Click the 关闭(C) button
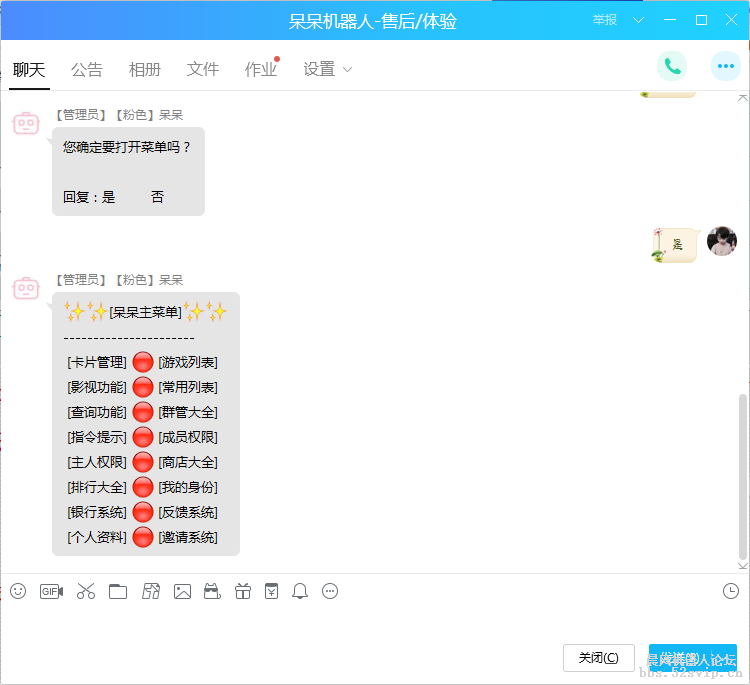 coord(598,658)
